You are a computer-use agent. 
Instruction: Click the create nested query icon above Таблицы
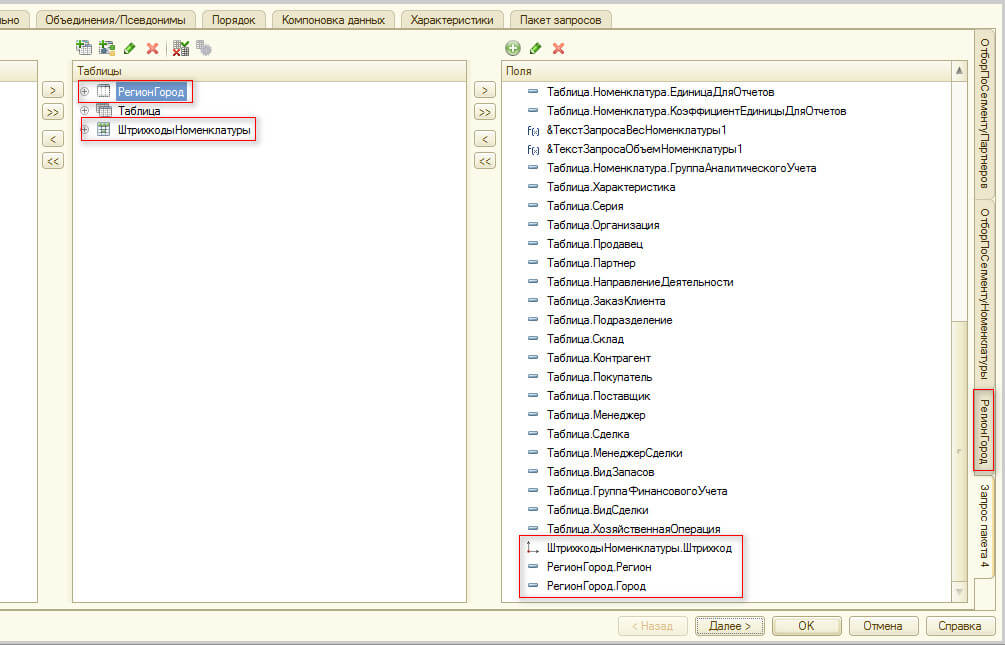[85, 47]
